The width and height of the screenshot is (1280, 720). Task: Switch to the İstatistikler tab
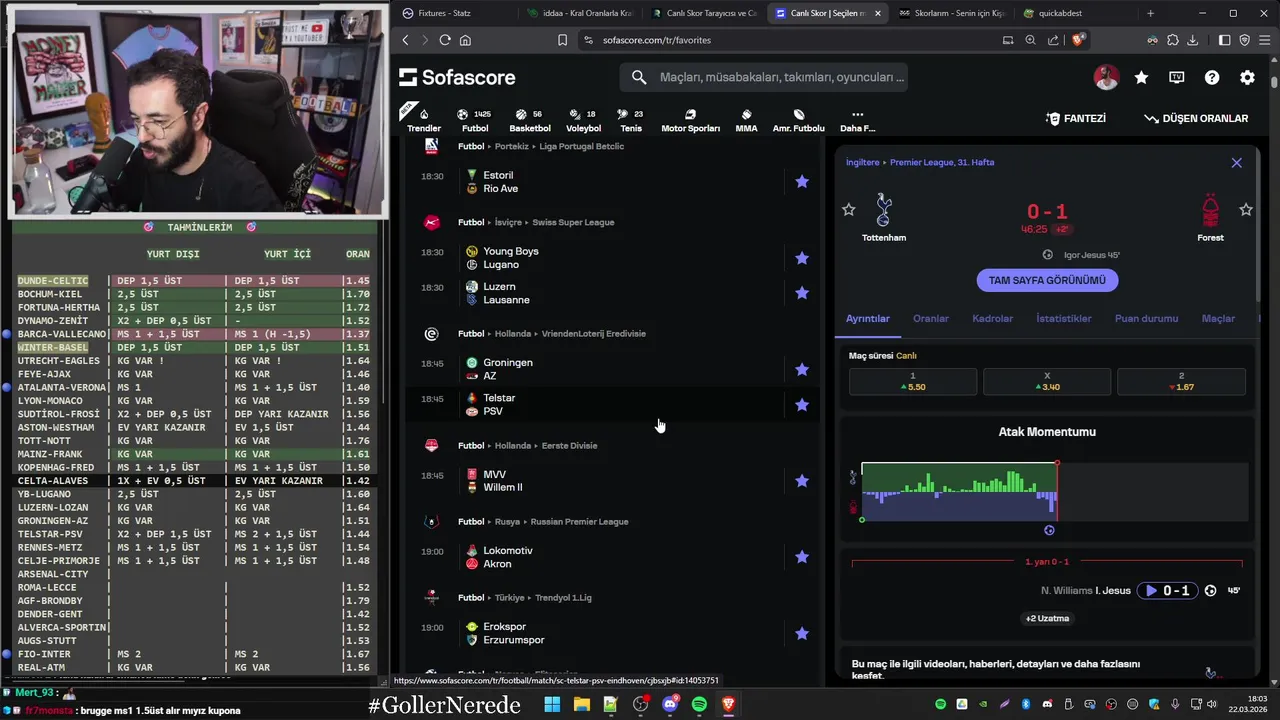(x=1064, y=318)
